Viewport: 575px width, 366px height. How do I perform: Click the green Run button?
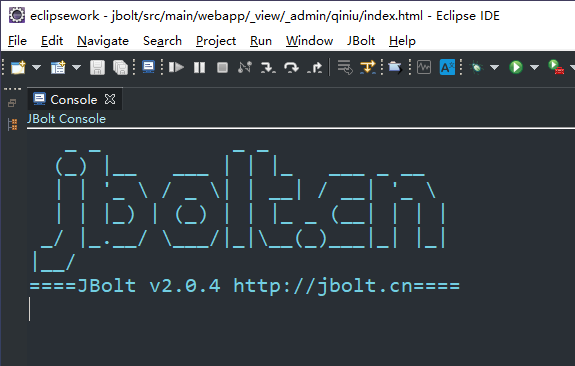516,67
